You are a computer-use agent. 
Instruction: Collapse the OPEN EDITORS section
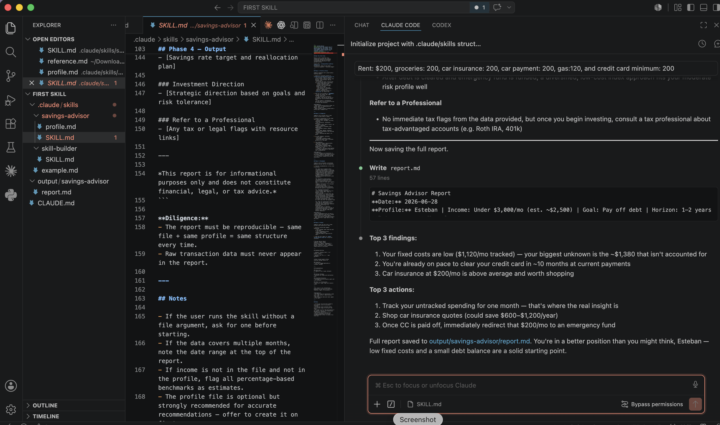73,39
